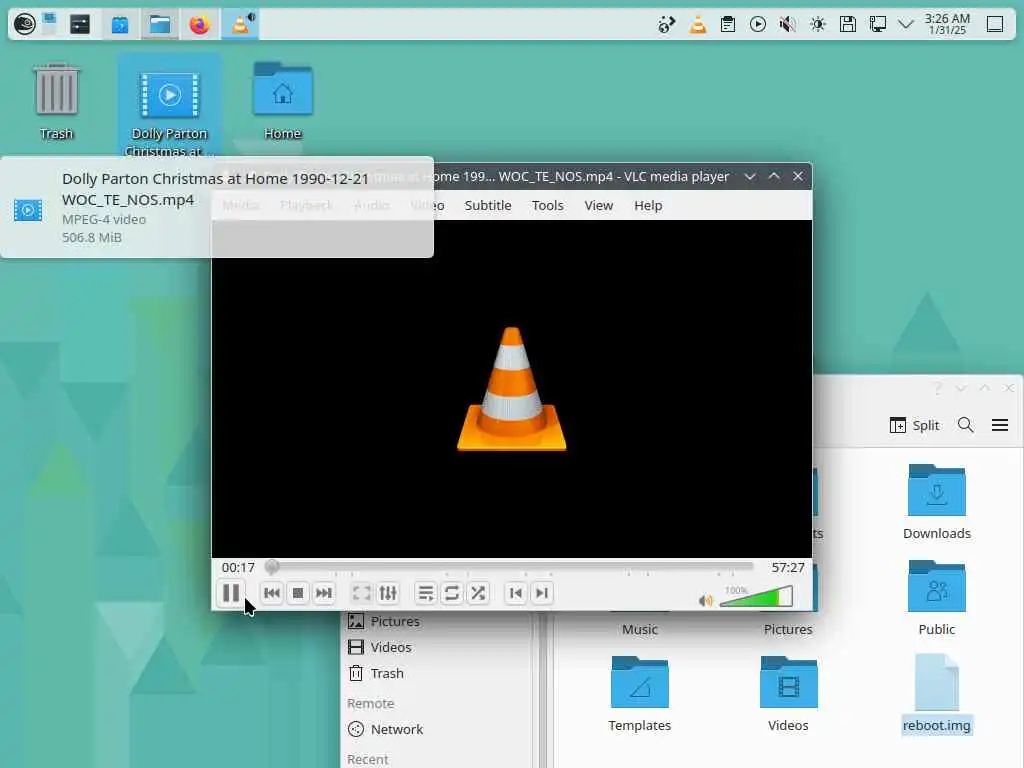Open clipboard tray applet
Screen dimensions: 1024x768
pyautogui.click(x=728, y=25)
